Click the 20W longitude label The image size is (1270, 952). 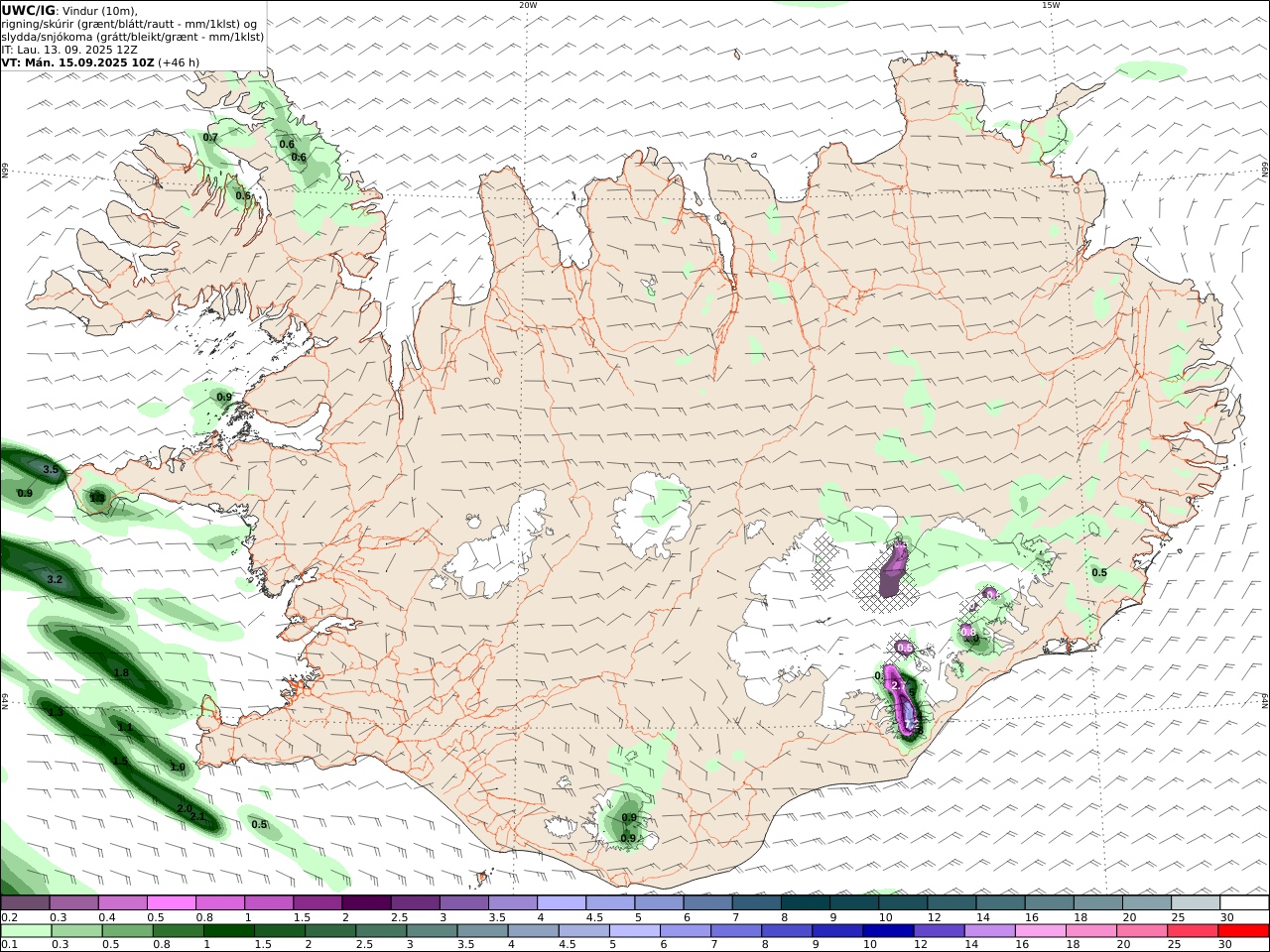pos(528,5)
